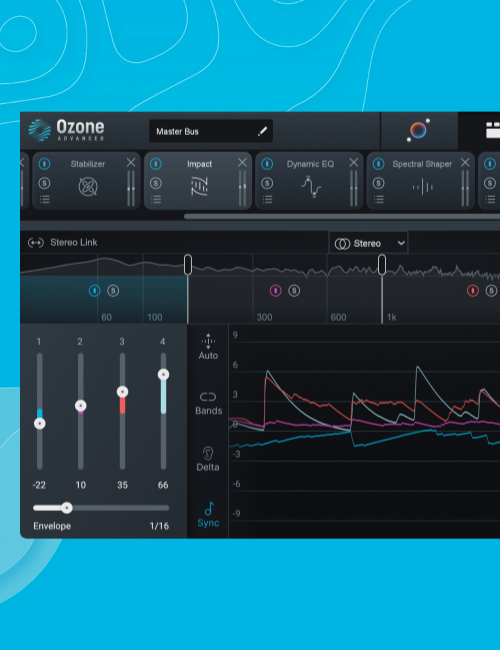This screenshot has height=650, width=500.
Task: Enable Auto gain button
Action: click(208, 347)
